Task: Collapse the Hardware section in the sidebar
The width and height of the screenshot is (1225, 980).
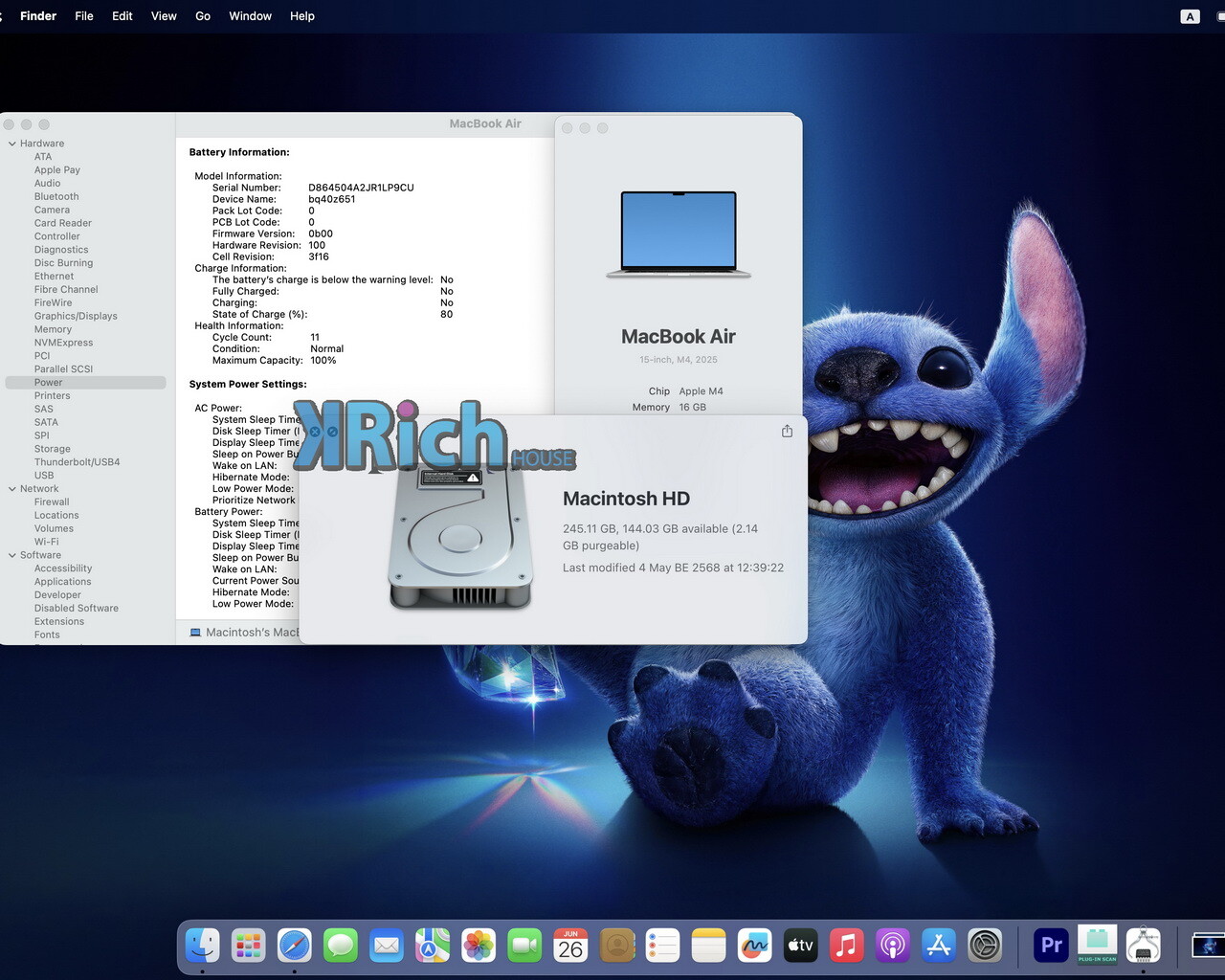Action: point(12,144)
